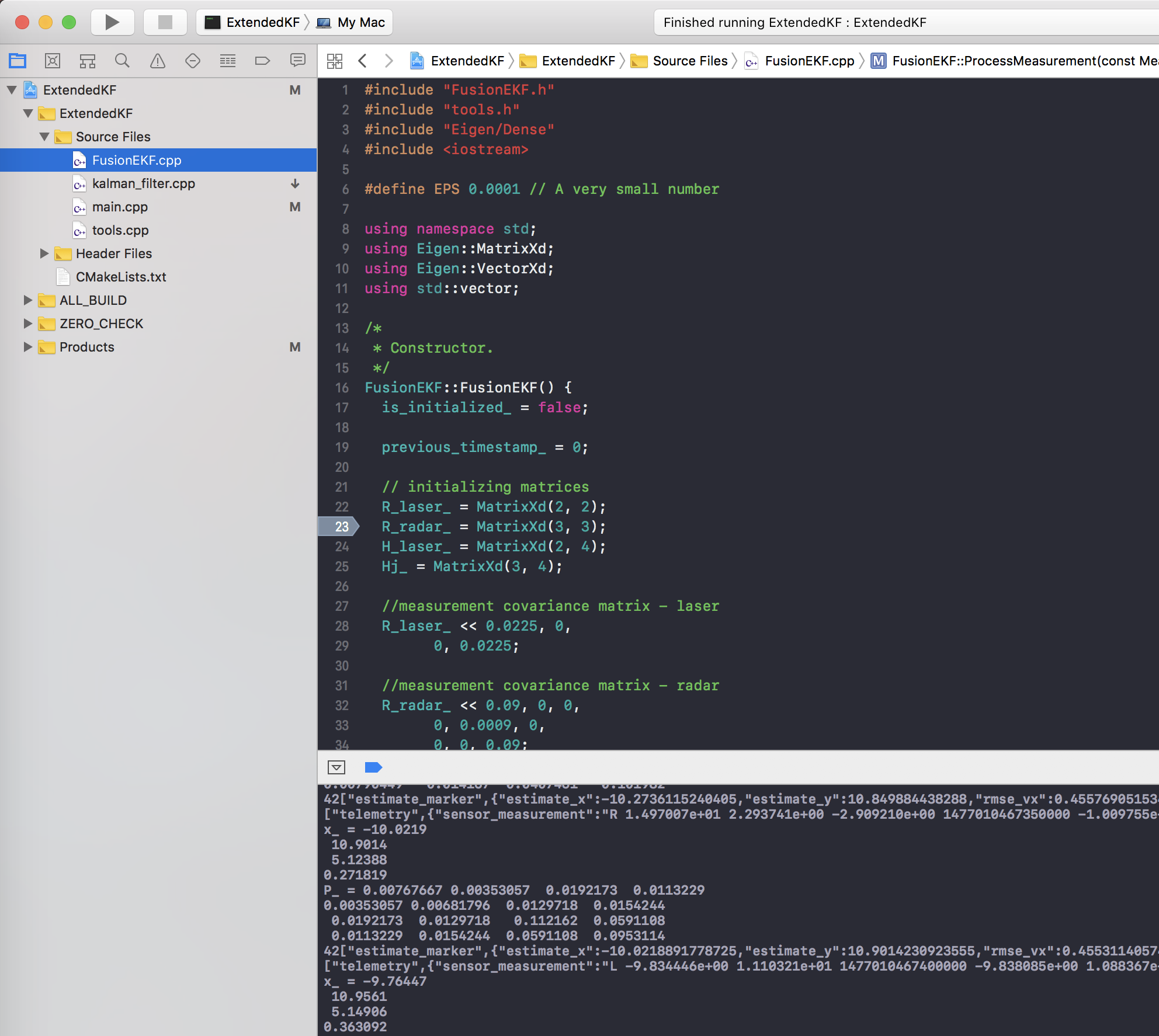Hide the debug area with the toggle button
The width and height of the screenshot is (1159, 1036).
(337, 767)
